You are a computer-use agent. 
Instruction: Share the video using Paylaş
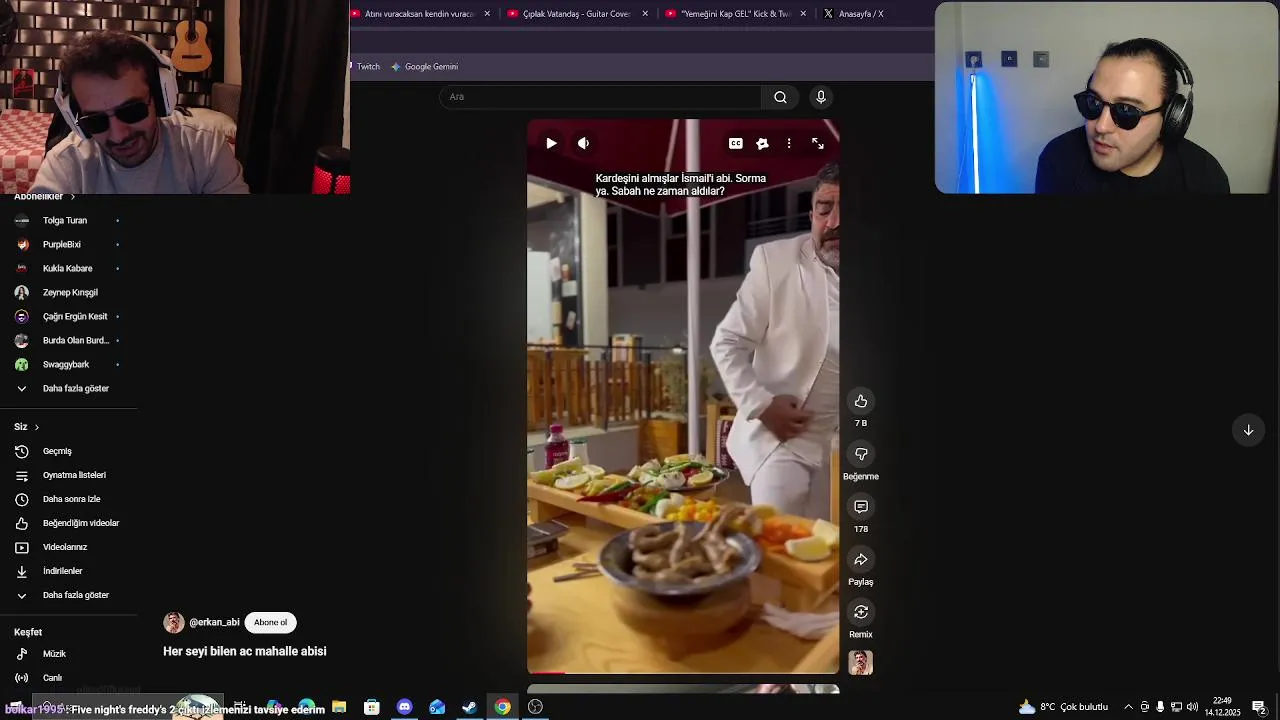[861, 559]
